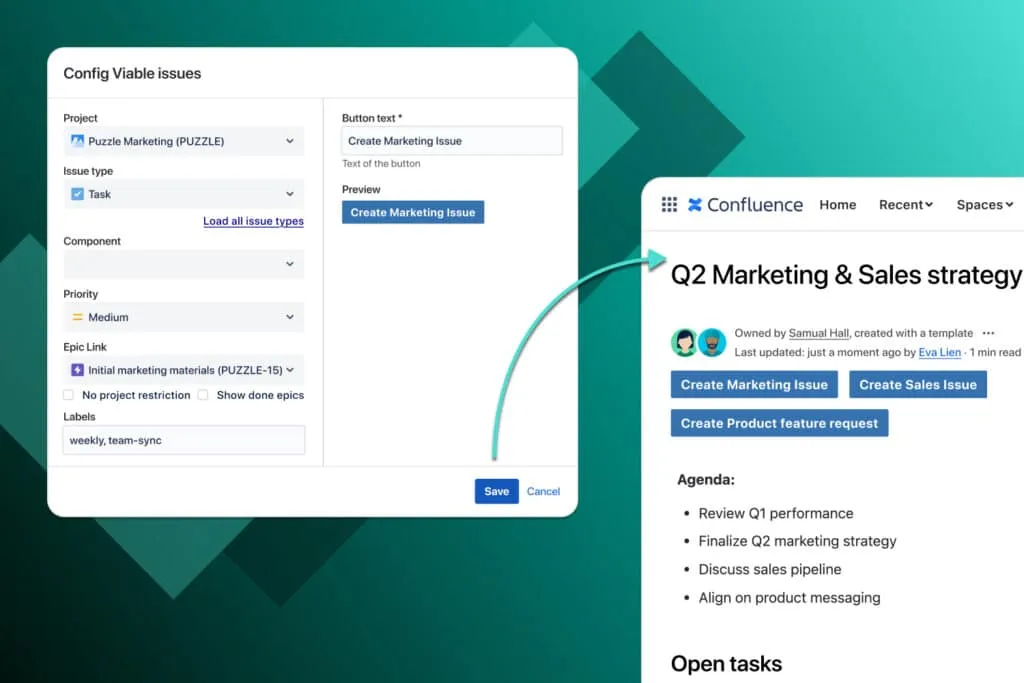Click the Review Q1 performance agenda item

coord(776,513)
